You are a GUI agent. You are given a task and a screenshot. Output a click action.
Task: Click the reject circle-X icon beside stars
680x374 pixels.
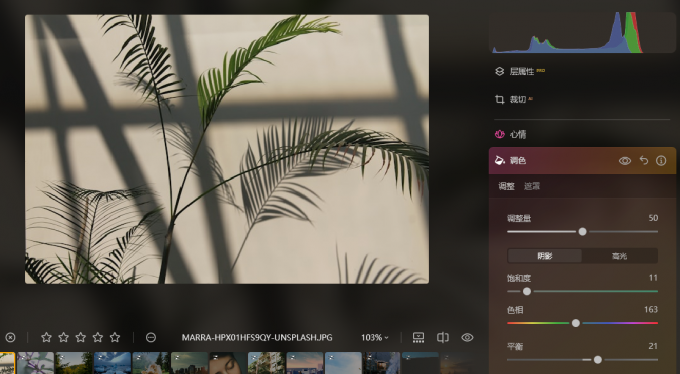10,338
